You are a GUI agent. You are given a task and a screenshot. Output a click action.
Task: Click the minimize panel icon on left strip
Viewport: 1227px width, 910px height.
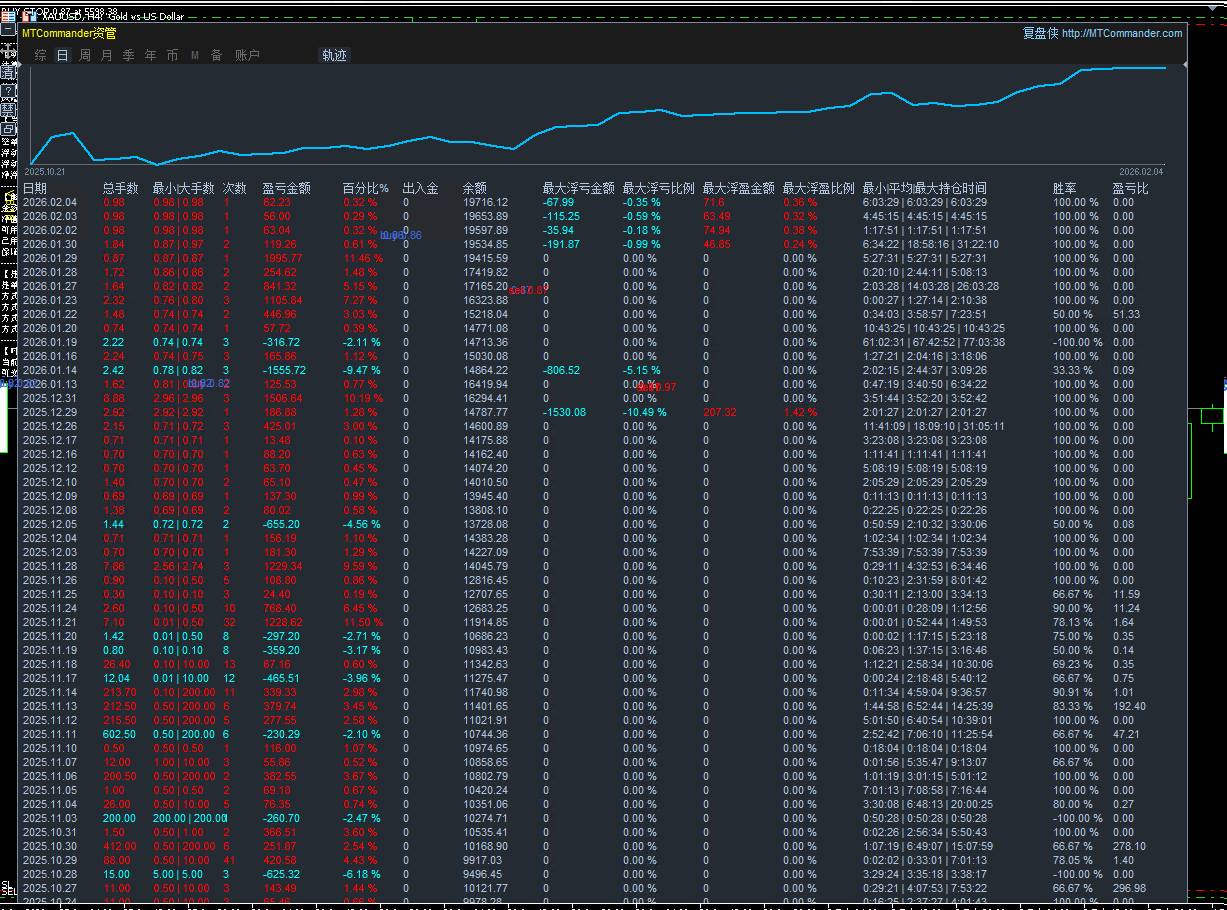9,29
